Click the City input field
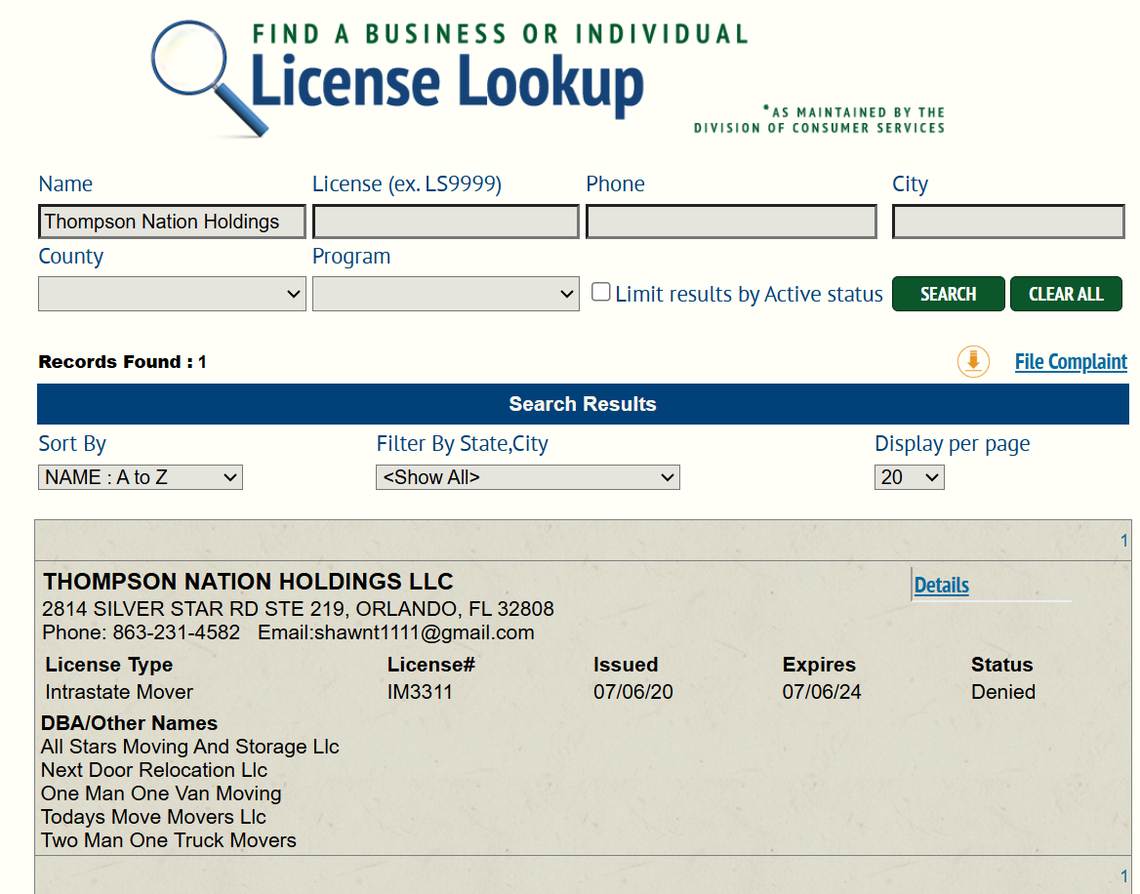1140x894 pixels. (1007, 221)
